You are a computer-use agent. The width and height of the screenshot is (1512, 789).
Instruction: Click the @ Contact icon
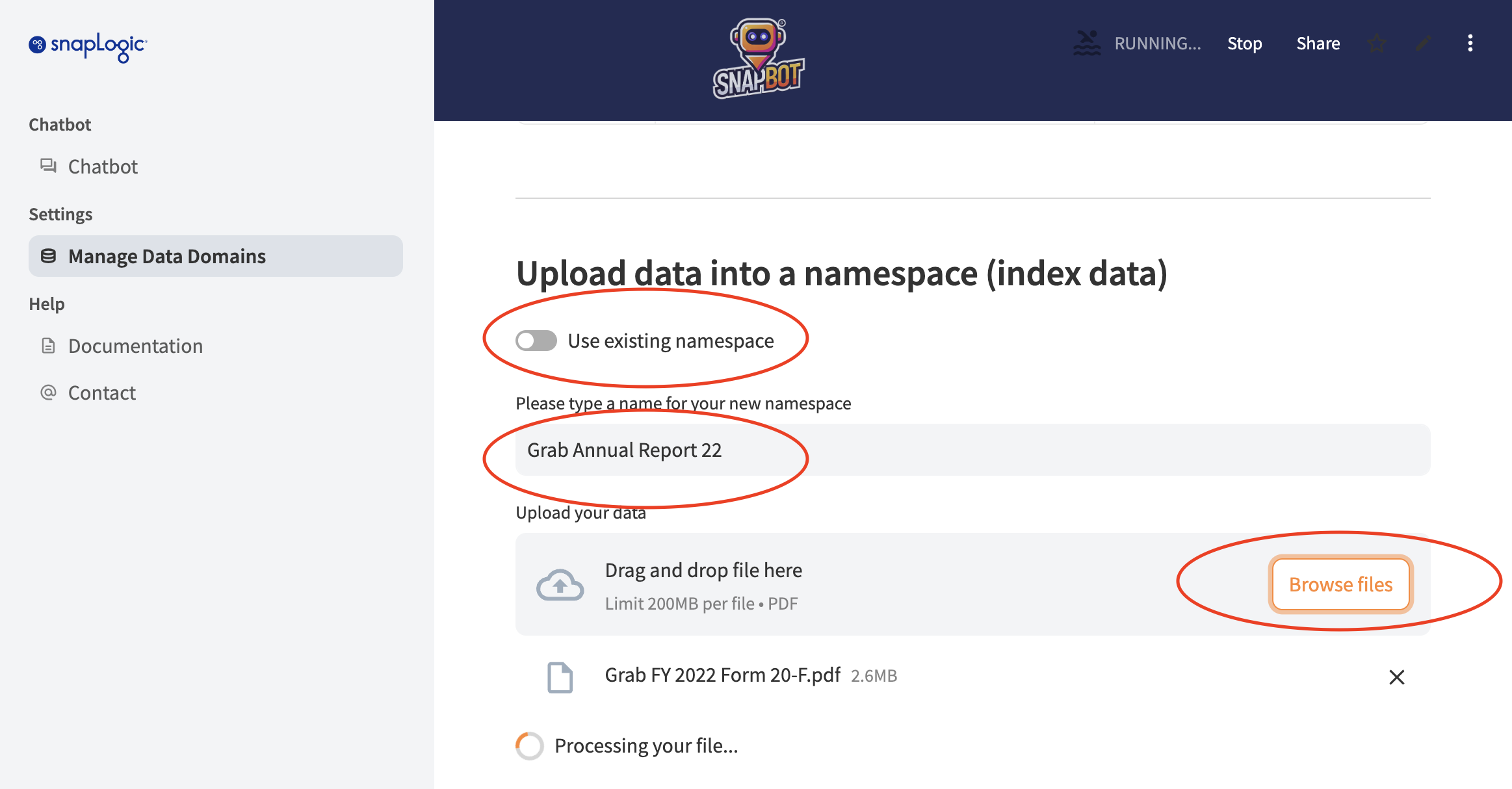[x=48, y=393]
